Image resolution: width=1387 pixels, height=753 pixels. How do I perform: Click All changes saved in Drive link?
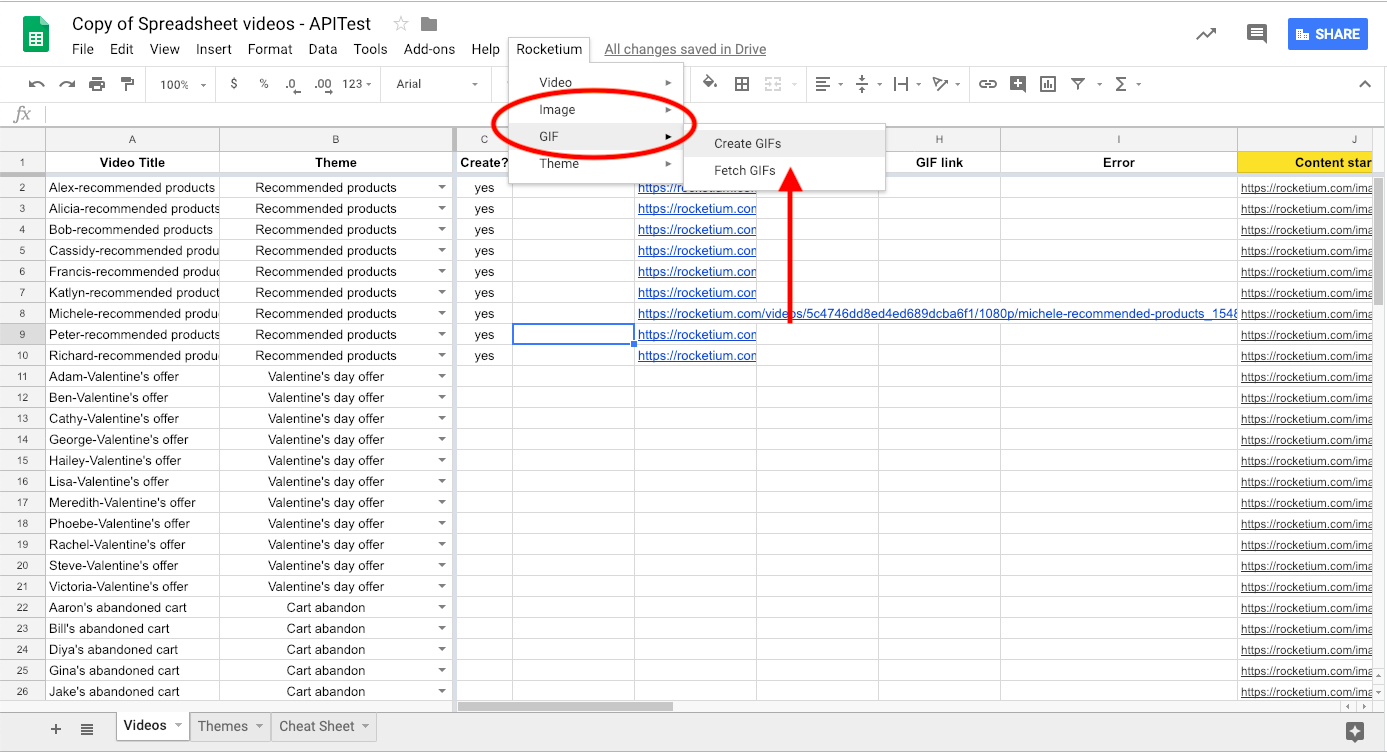[685, 49]
